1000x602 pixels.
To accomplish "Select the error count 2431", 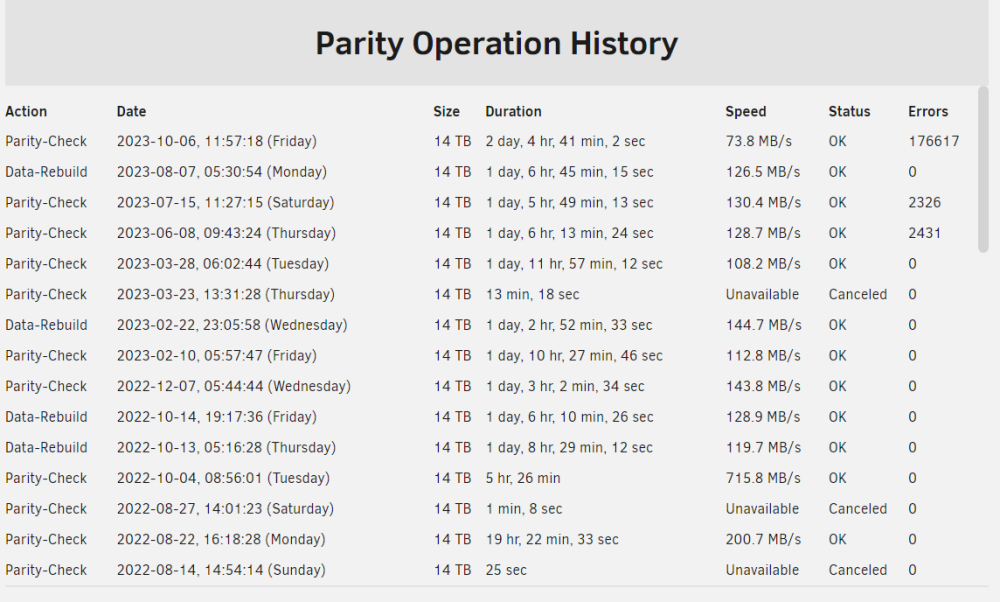I will click(x=925, y=233).
